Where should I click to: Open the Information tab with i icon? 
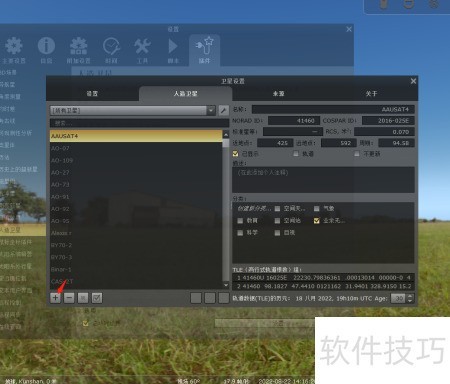point(46,50)
